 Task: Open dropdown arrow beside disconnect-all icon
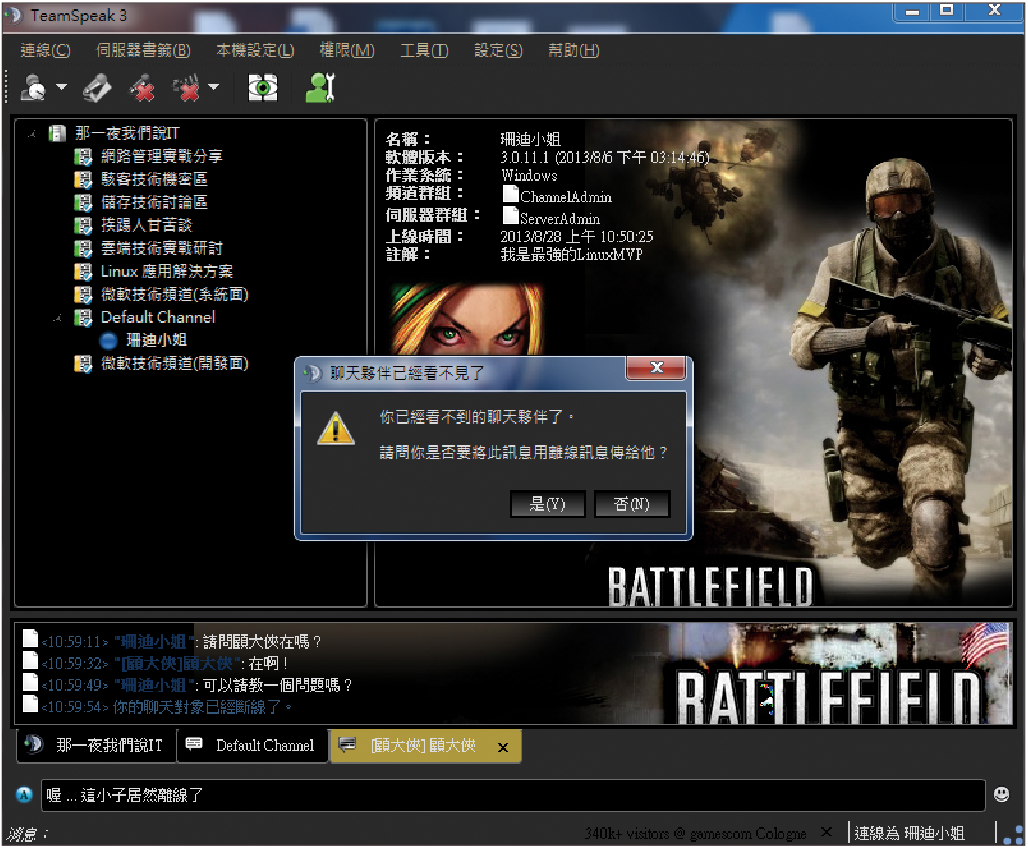coord(214,87)
